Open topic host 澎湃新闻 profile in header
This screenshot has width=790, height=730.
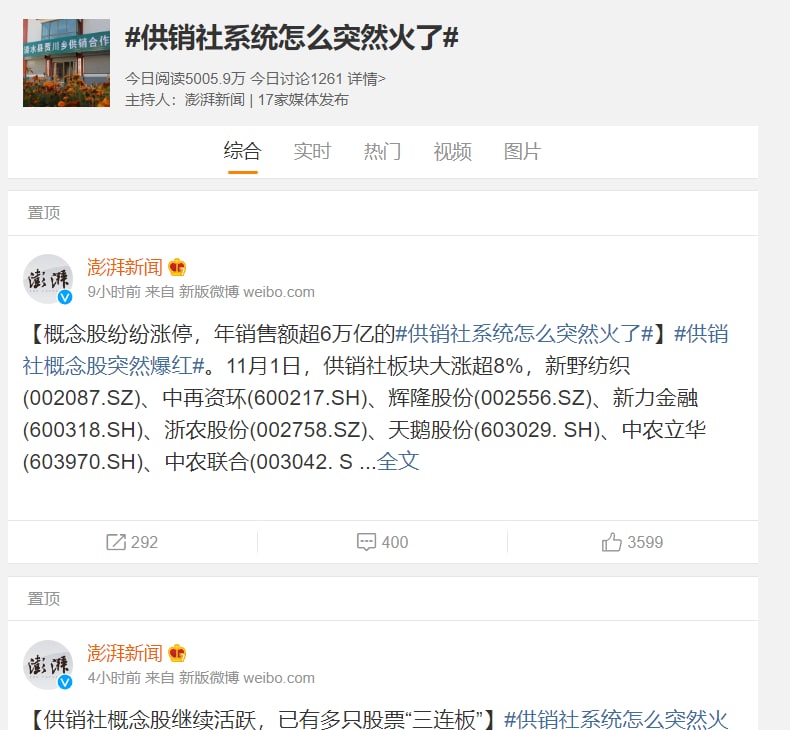[215, 100]
